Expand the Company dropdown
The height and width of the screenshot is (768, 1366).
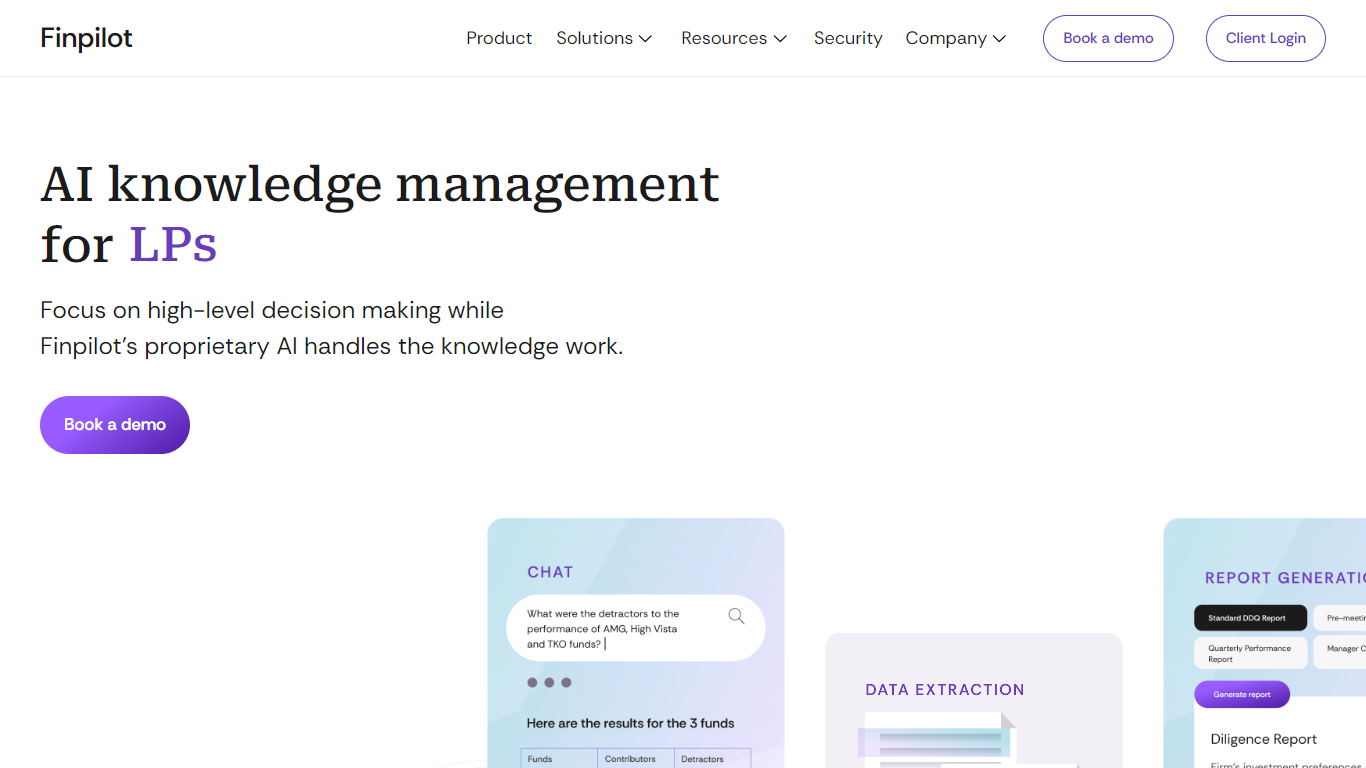point(955,38)
